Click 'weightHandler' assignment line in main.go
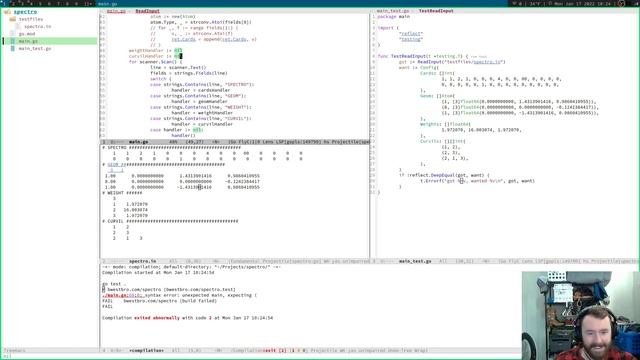 [155, 51]
